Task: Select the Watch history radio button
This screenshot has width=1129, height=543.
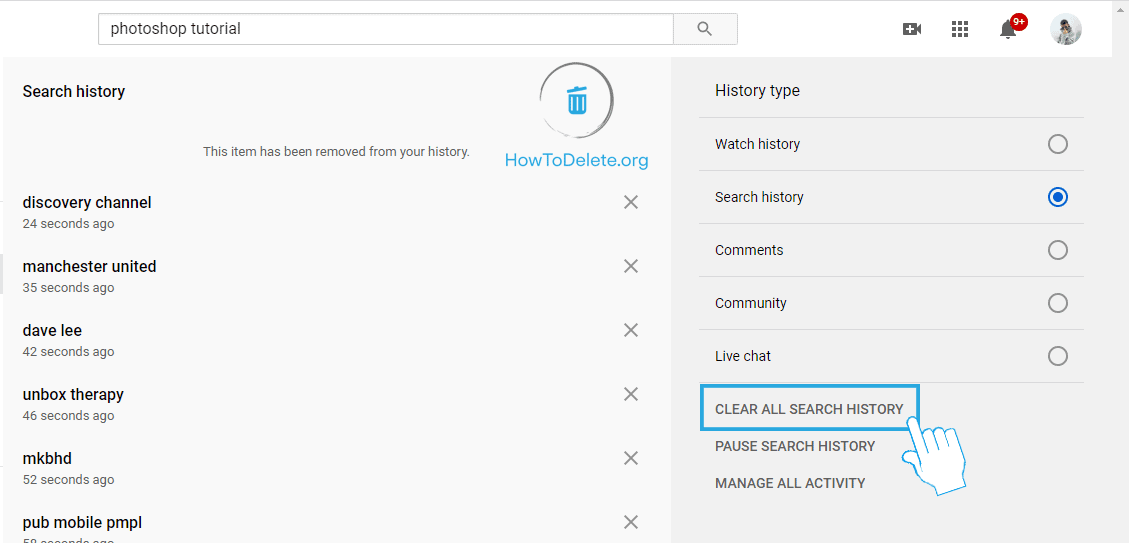Action: pos(1057,144)
